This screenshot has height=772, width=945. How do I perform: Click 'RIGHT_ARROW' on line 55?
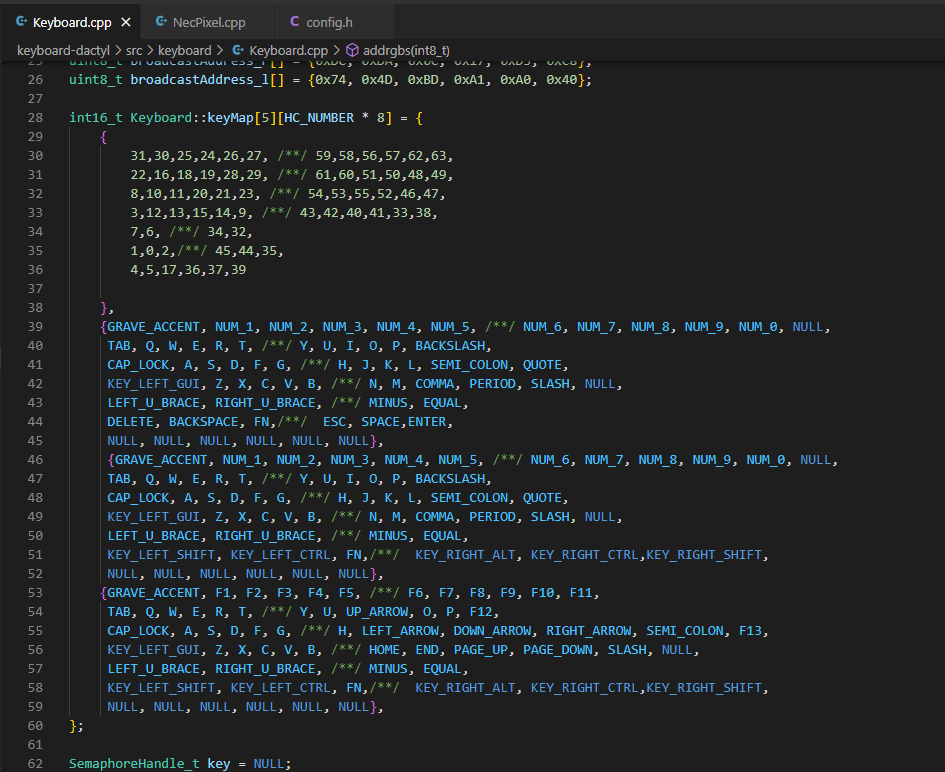point(589,630)
